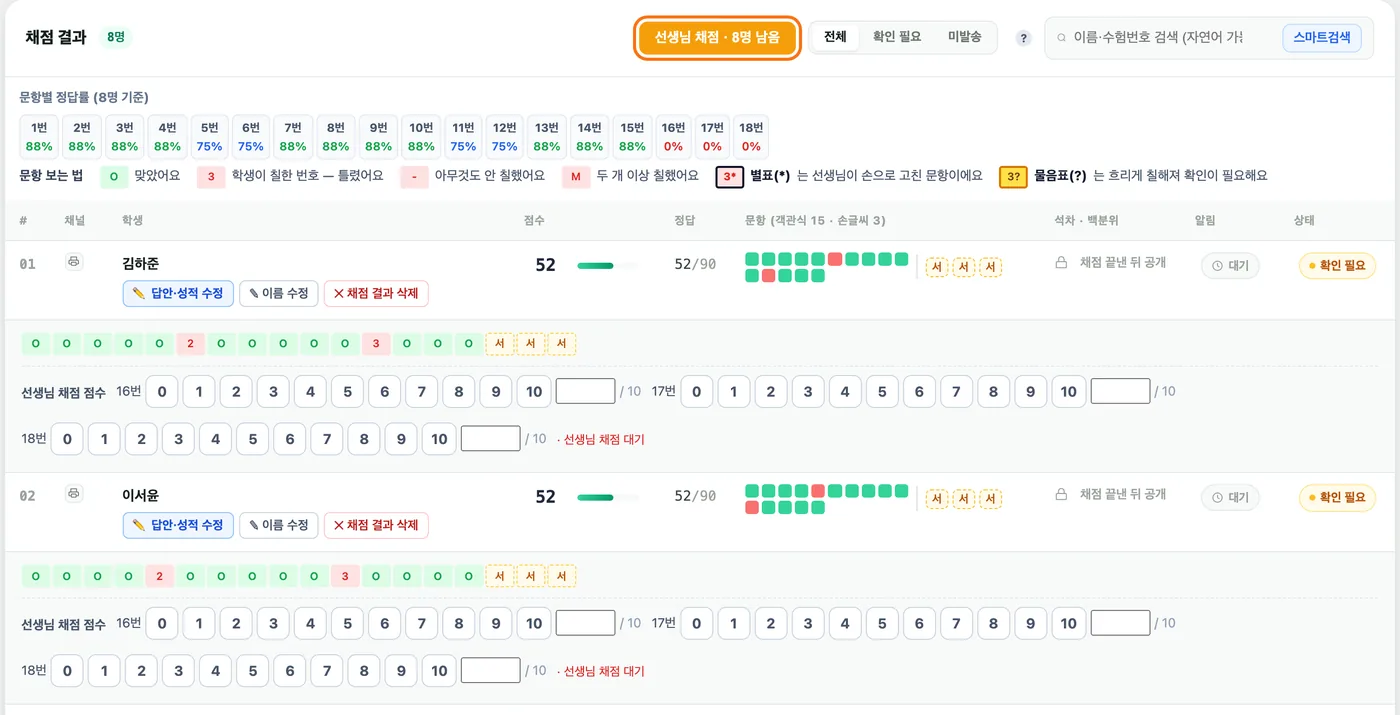Select the 18번 0% question stat card
The image size is (1400, 715).
[750, 137]
